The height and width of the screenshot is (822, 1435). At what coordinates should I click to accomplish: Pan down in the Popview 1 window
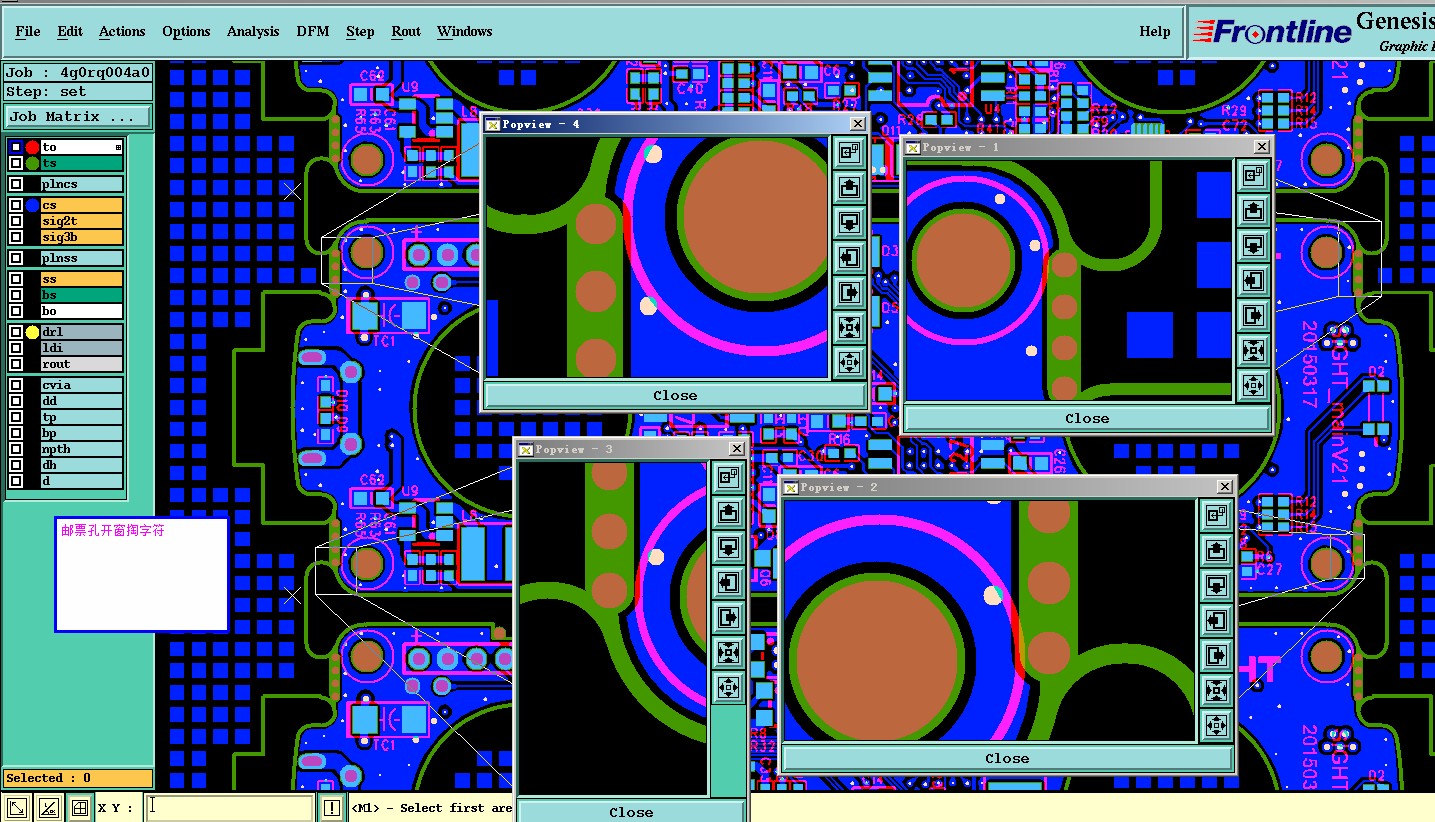pyautogui.click(x=1253, y=245)
